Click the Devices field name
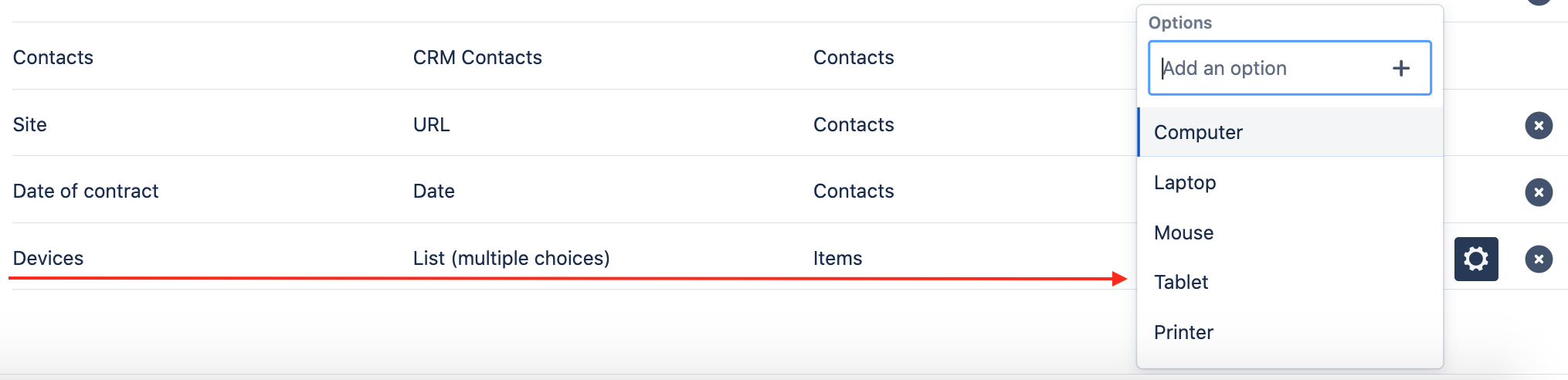Image resolution: width=1568 pixels, height=380 pixels. (48, 259)
